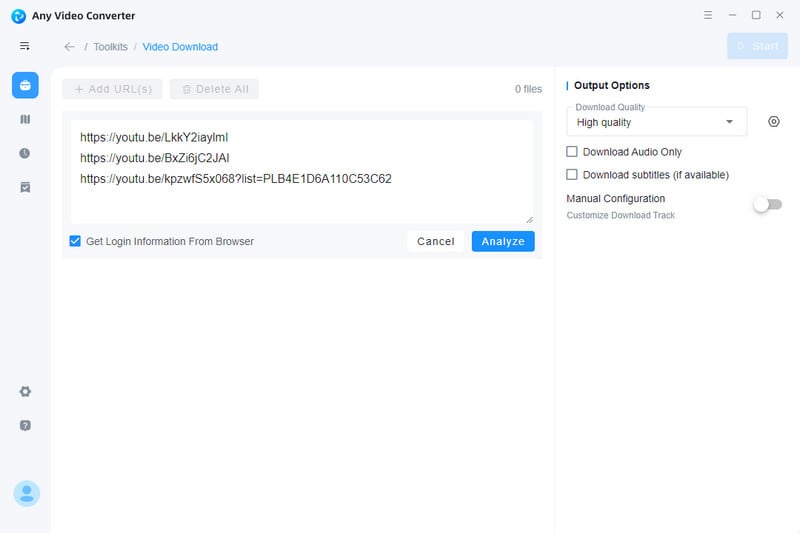Enable Download Audio Only checkbox
Viewport: 800px width, 533px height.
(572, 151)
